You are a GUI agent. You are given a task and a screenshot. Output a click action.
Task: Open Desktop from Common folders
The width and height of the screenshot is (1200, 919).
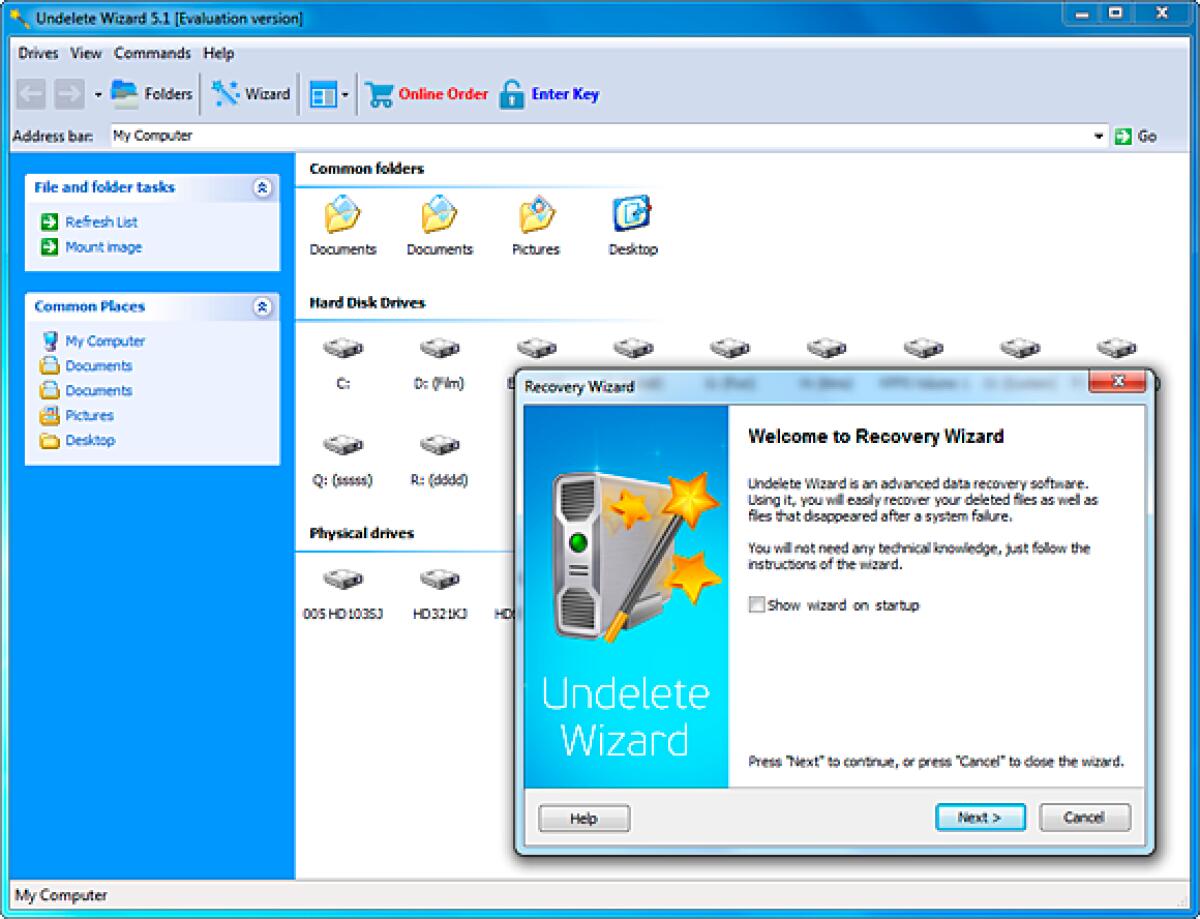[633, 218]
